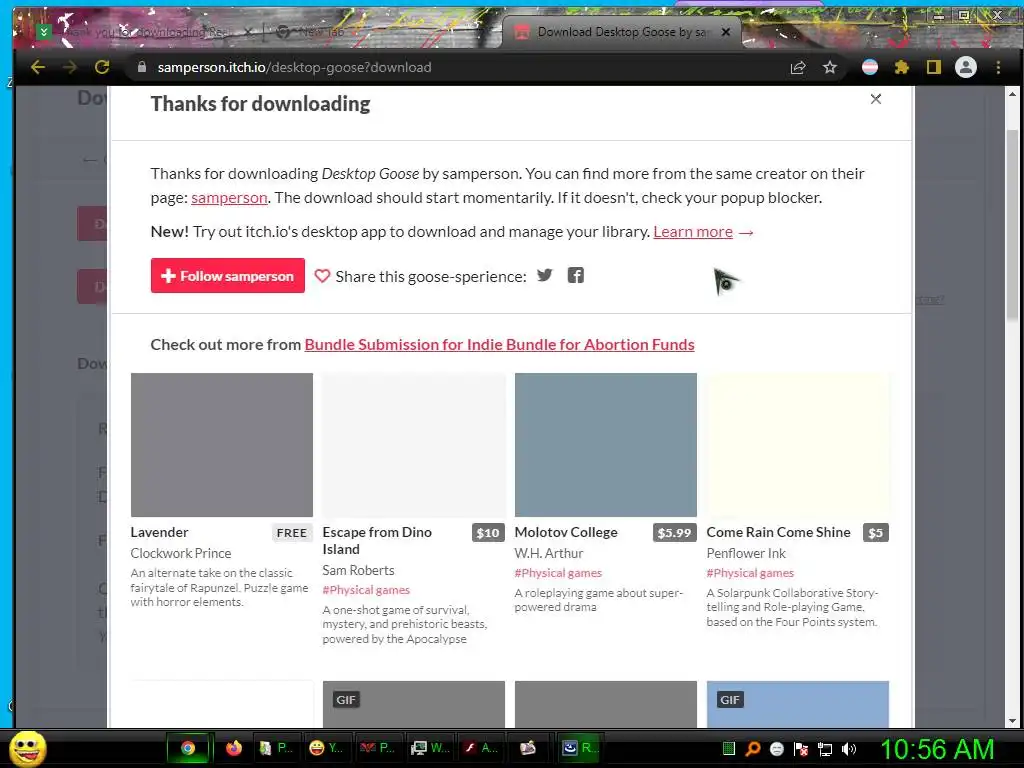Viewport: 1024px width, 768px height.
Task: Click the Learn more link
Action: [693, 232]
